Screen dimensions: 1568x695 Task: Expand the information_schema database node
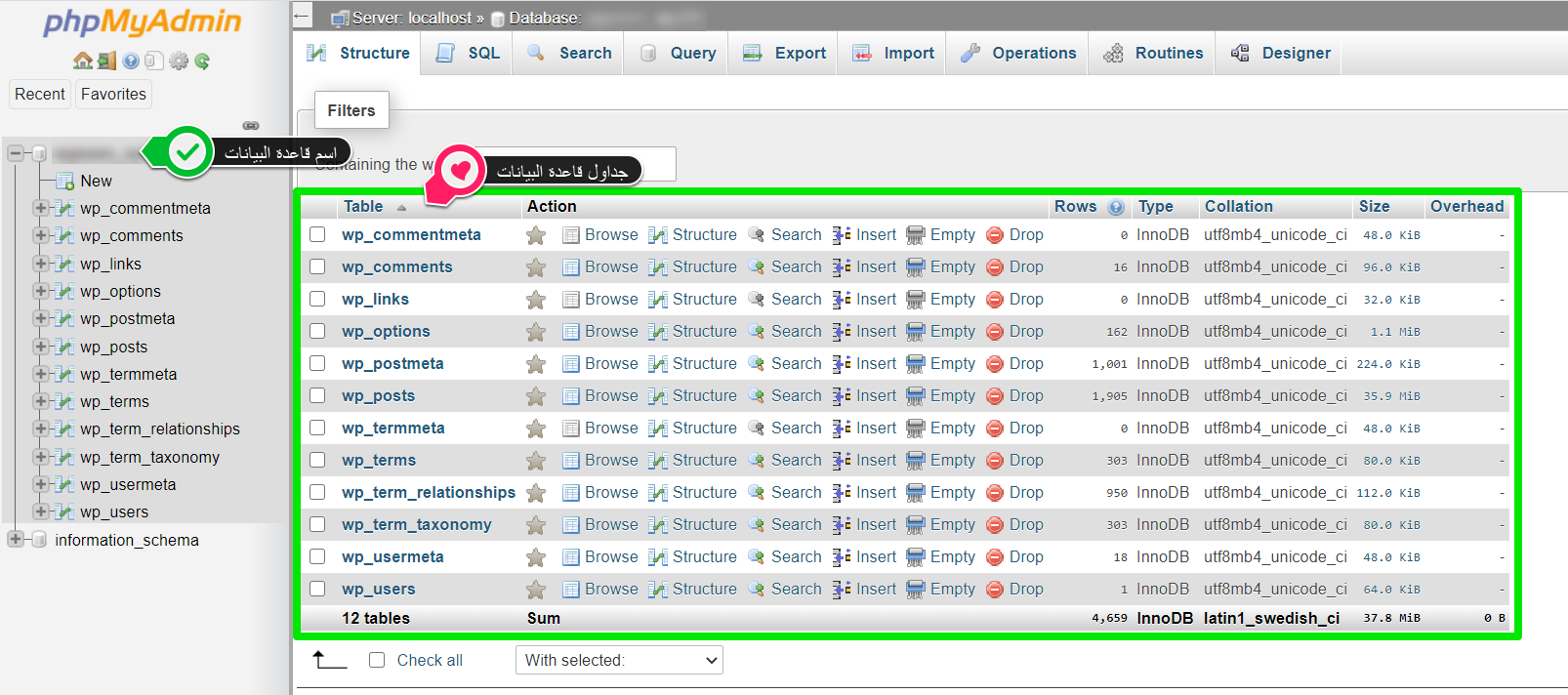click(15, 540)
